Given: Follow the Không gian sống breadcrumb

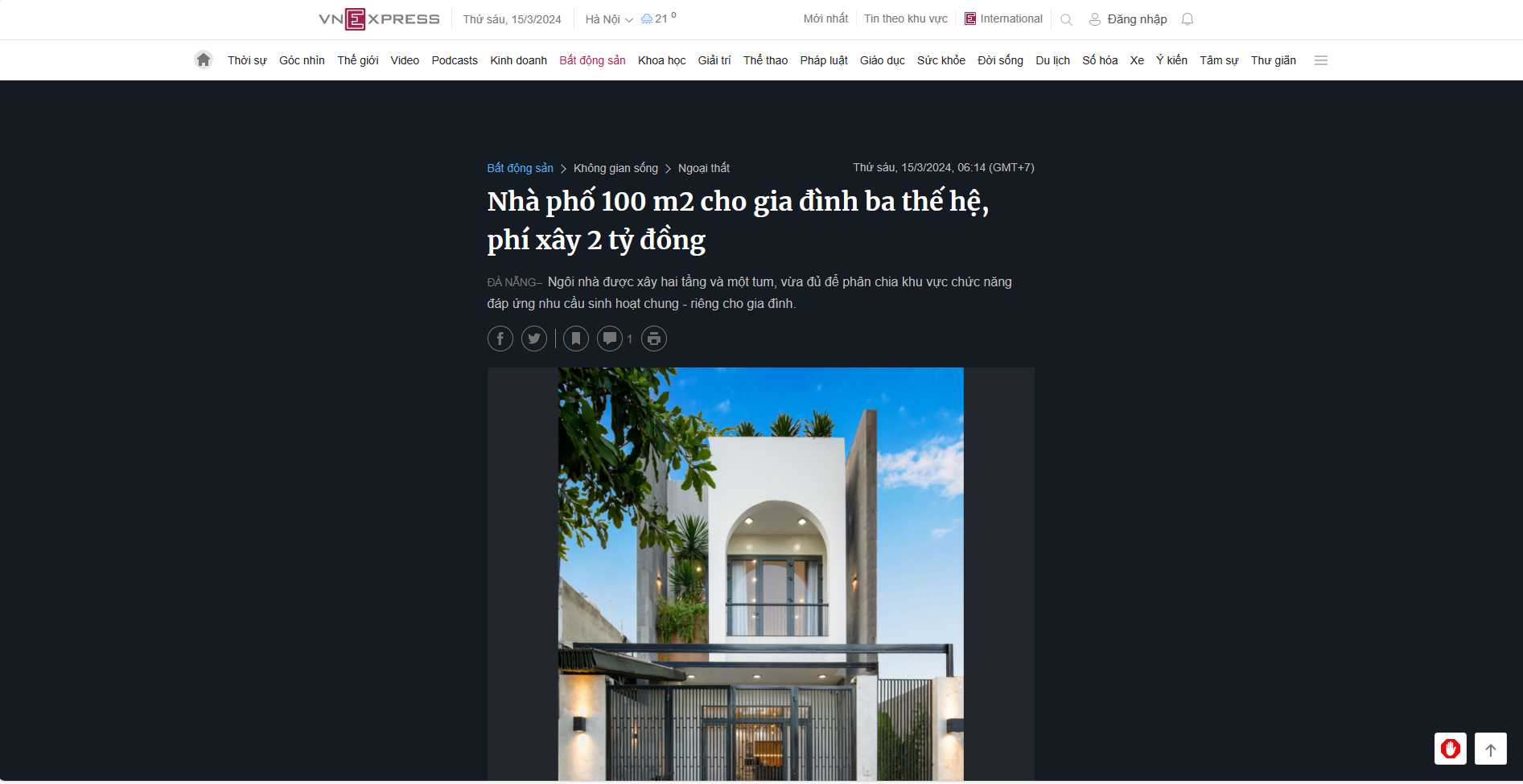Looking at the screenshot, I should click(x=615, y=168).
